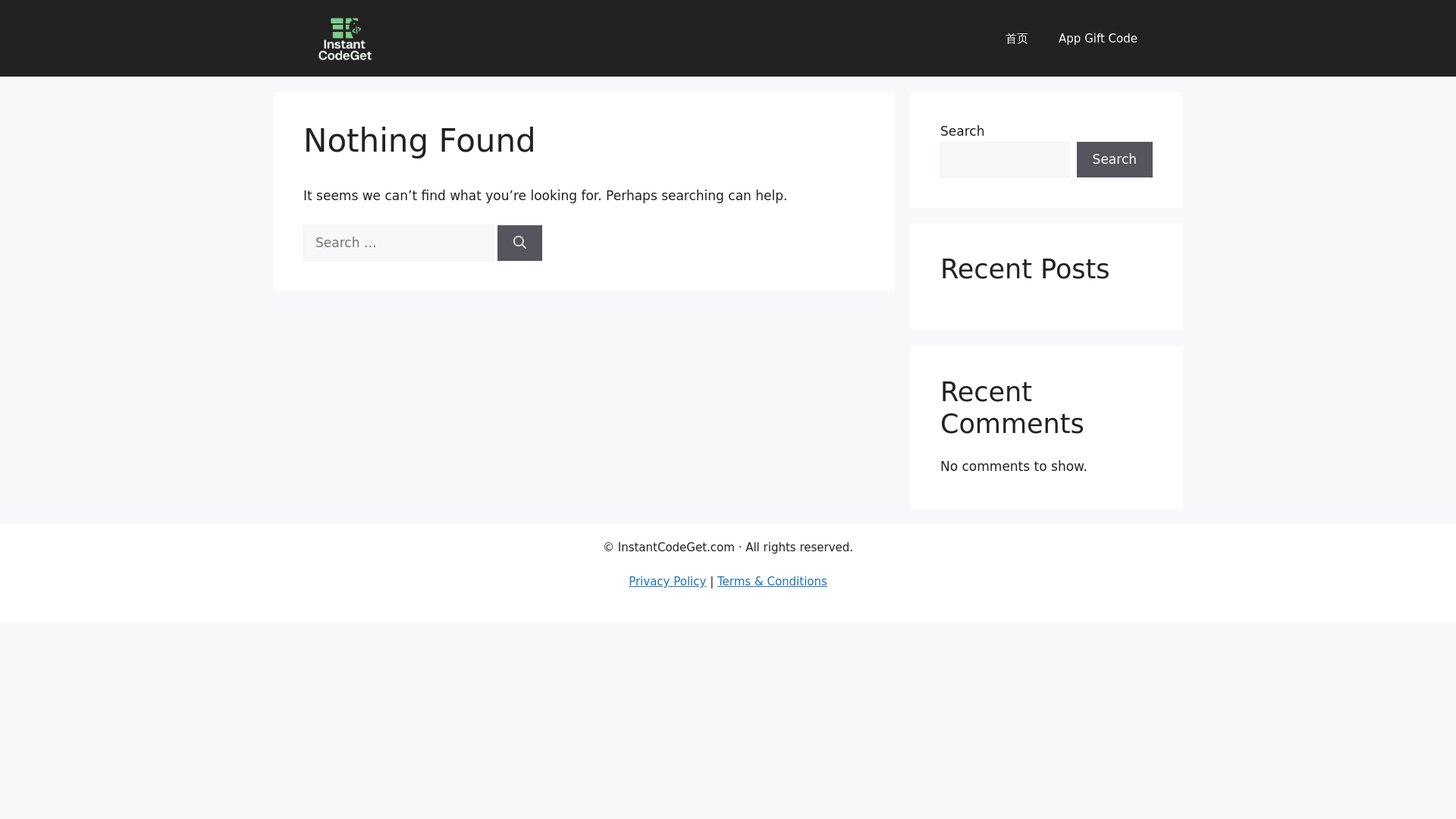Click the magnifier search button
Image resolution: width=1456 pixels, height=819 pixels.
tap(519, 243)
